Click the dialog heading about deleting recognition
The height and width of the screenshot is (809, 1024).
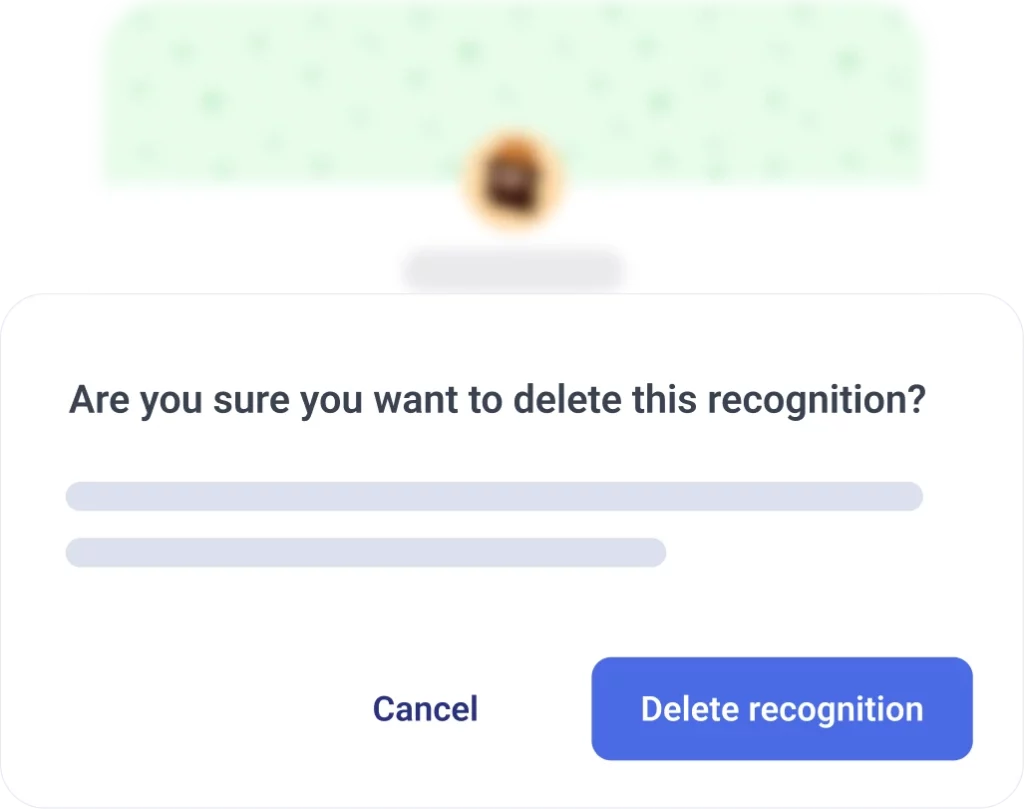[x=497, y=401]
